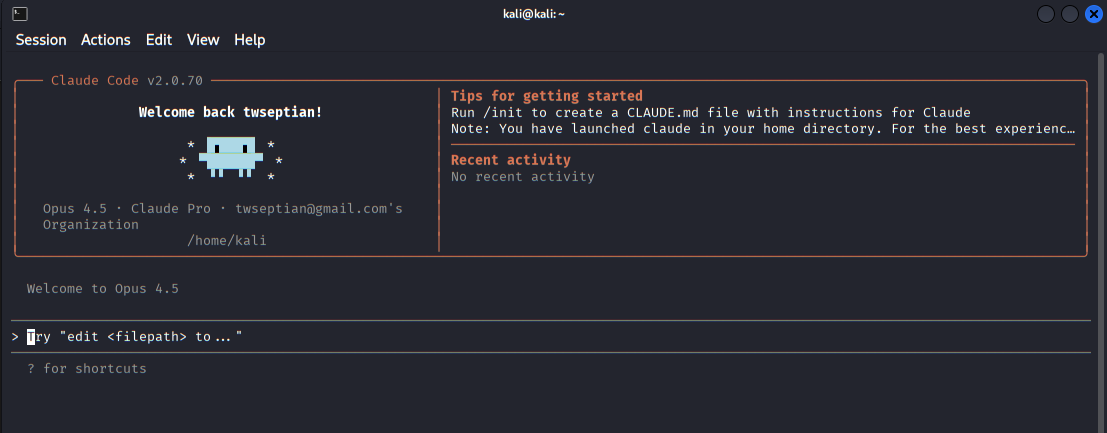Maximize the kali terminal window
Screen dimensions: 1107x433
1070,14
